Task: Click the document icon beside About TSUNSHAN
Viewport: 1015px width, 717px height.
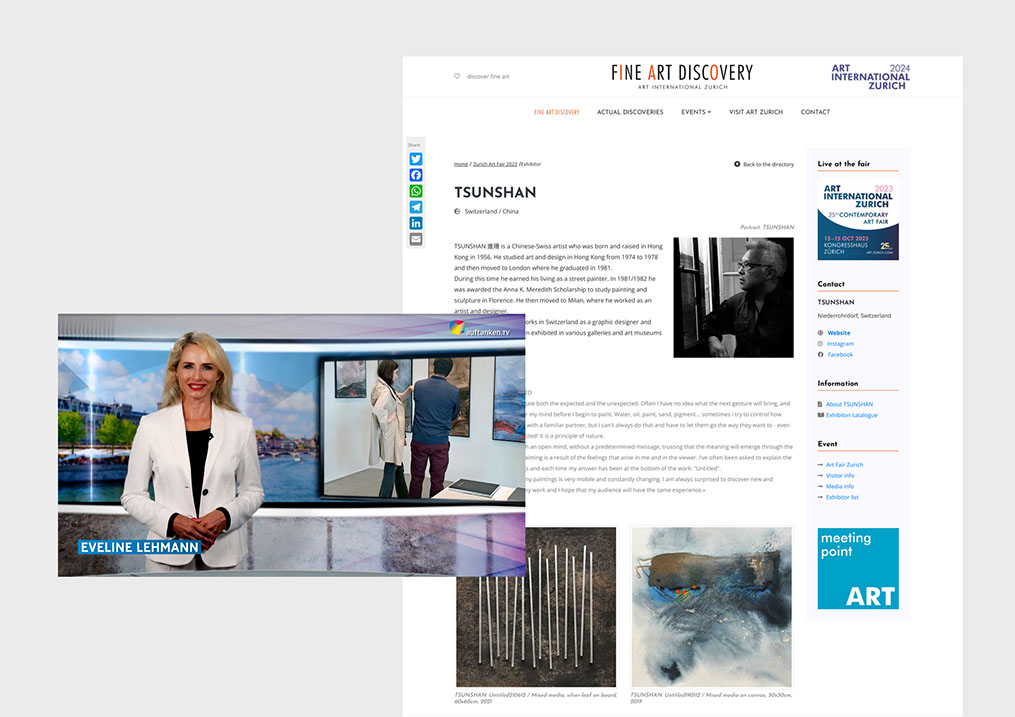Action: (820, 404)
